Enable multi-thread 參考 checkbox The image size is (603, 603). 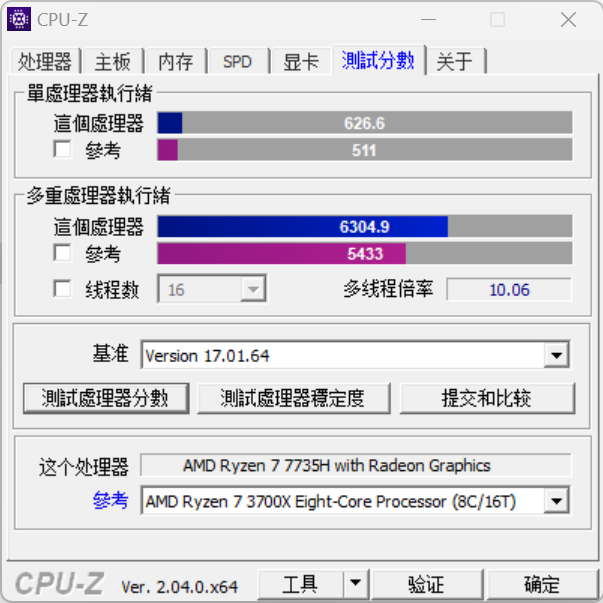pos(62,253)
